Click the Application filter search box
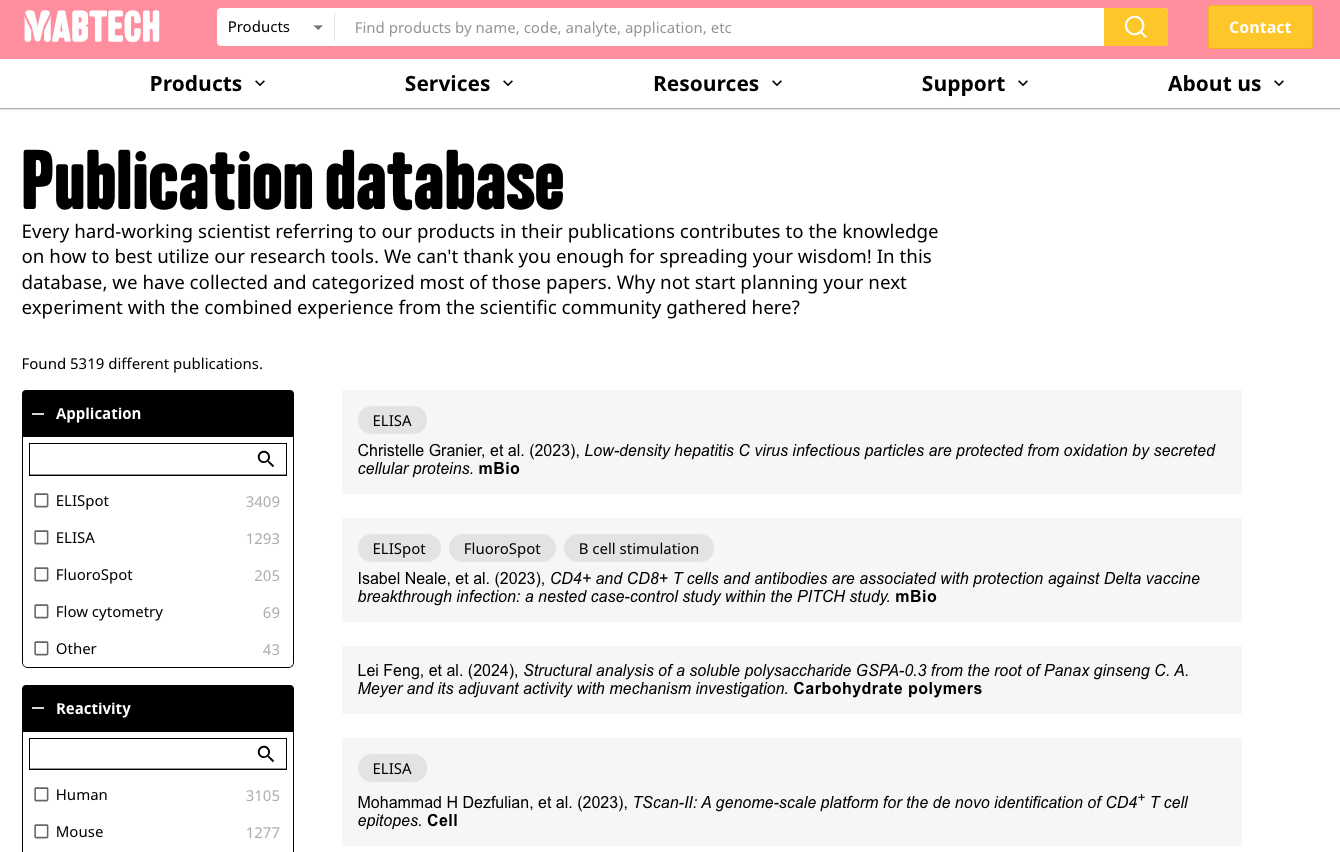This screenshot has width=1340, height=852. [140, 459]
